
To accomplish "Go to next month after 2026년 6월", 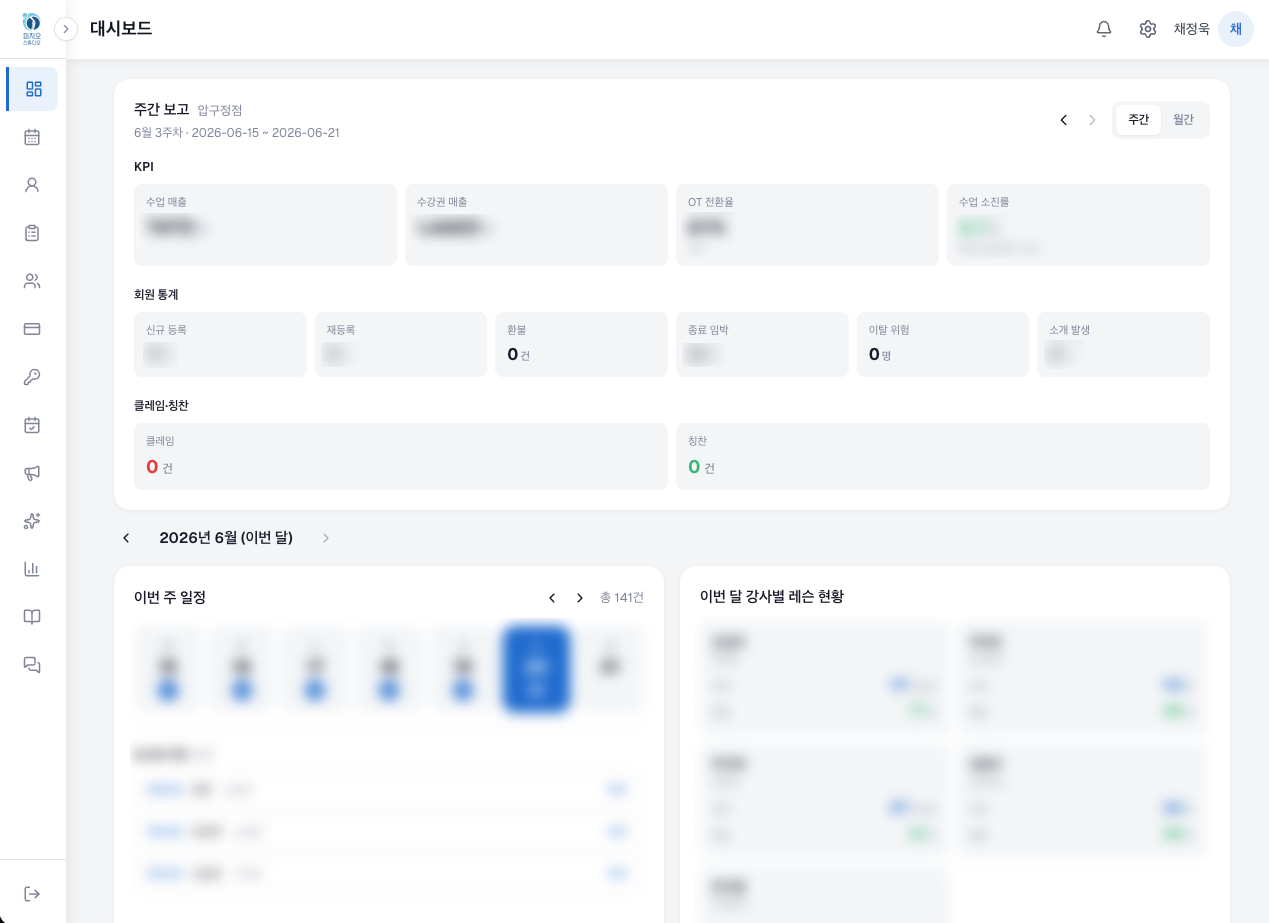I will coord(326,538).
